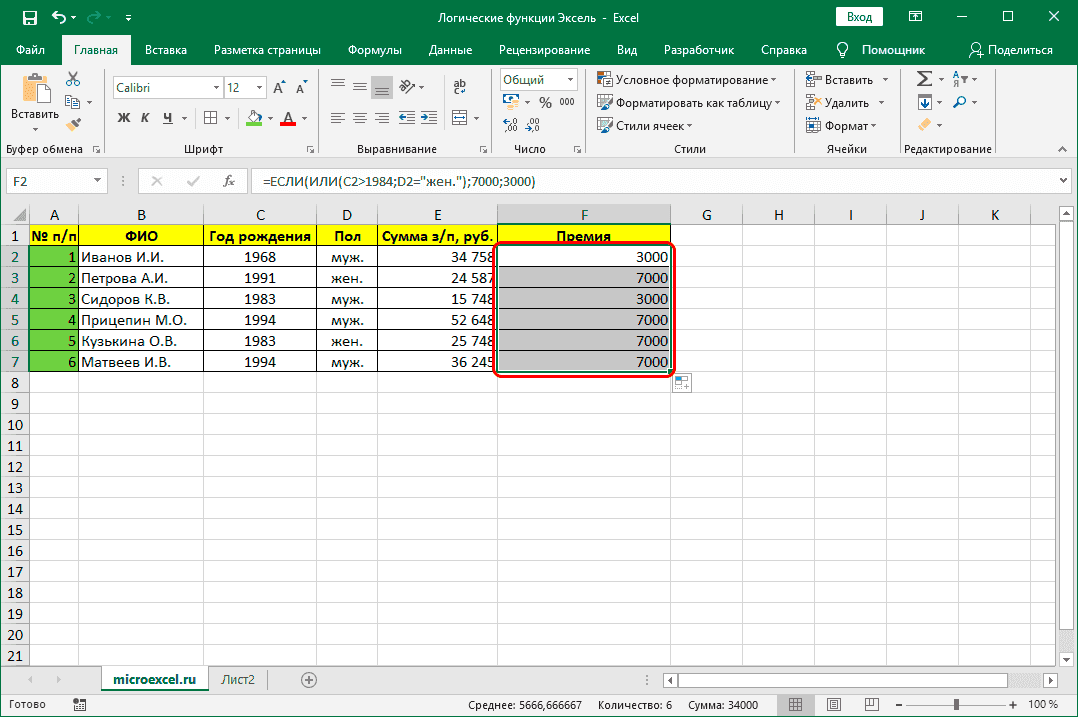Click the Find and Select magnifier icon
This screenshot has width=1078, height=717.
[x=959, y=102]
